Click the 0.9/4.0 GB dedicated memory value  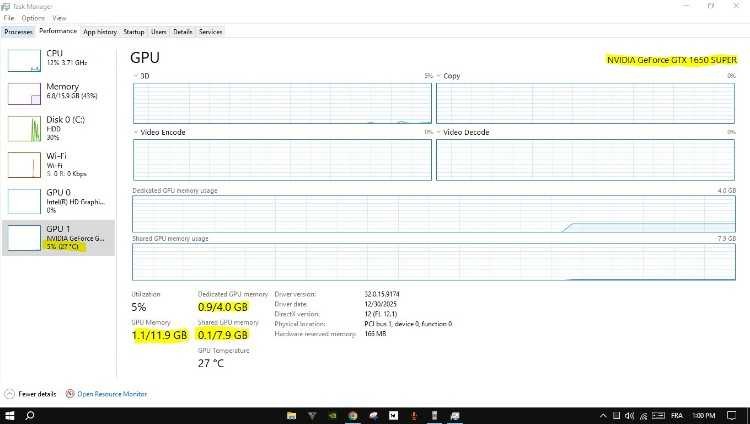tap(223, 307)
